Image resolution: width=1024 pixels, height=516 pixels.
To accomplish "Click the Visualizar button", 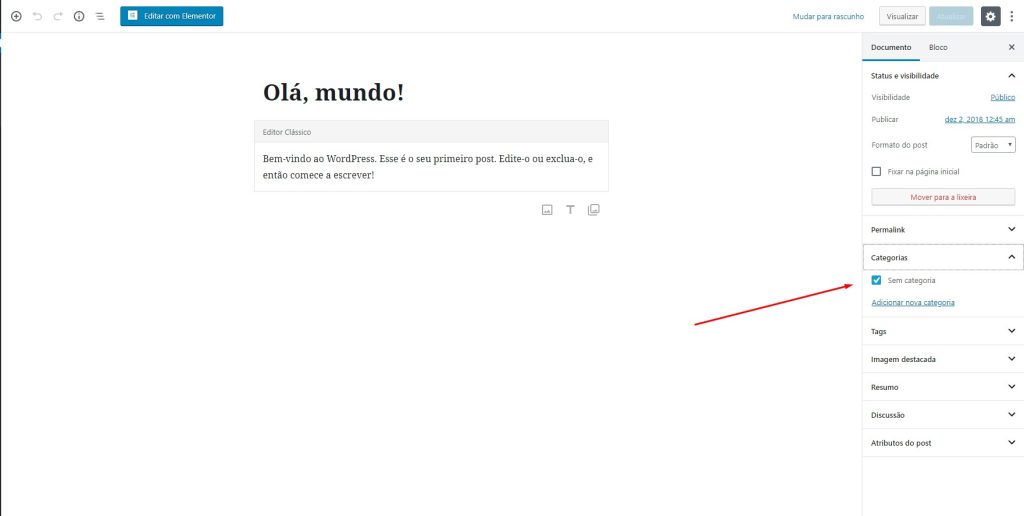I will 902,16.
